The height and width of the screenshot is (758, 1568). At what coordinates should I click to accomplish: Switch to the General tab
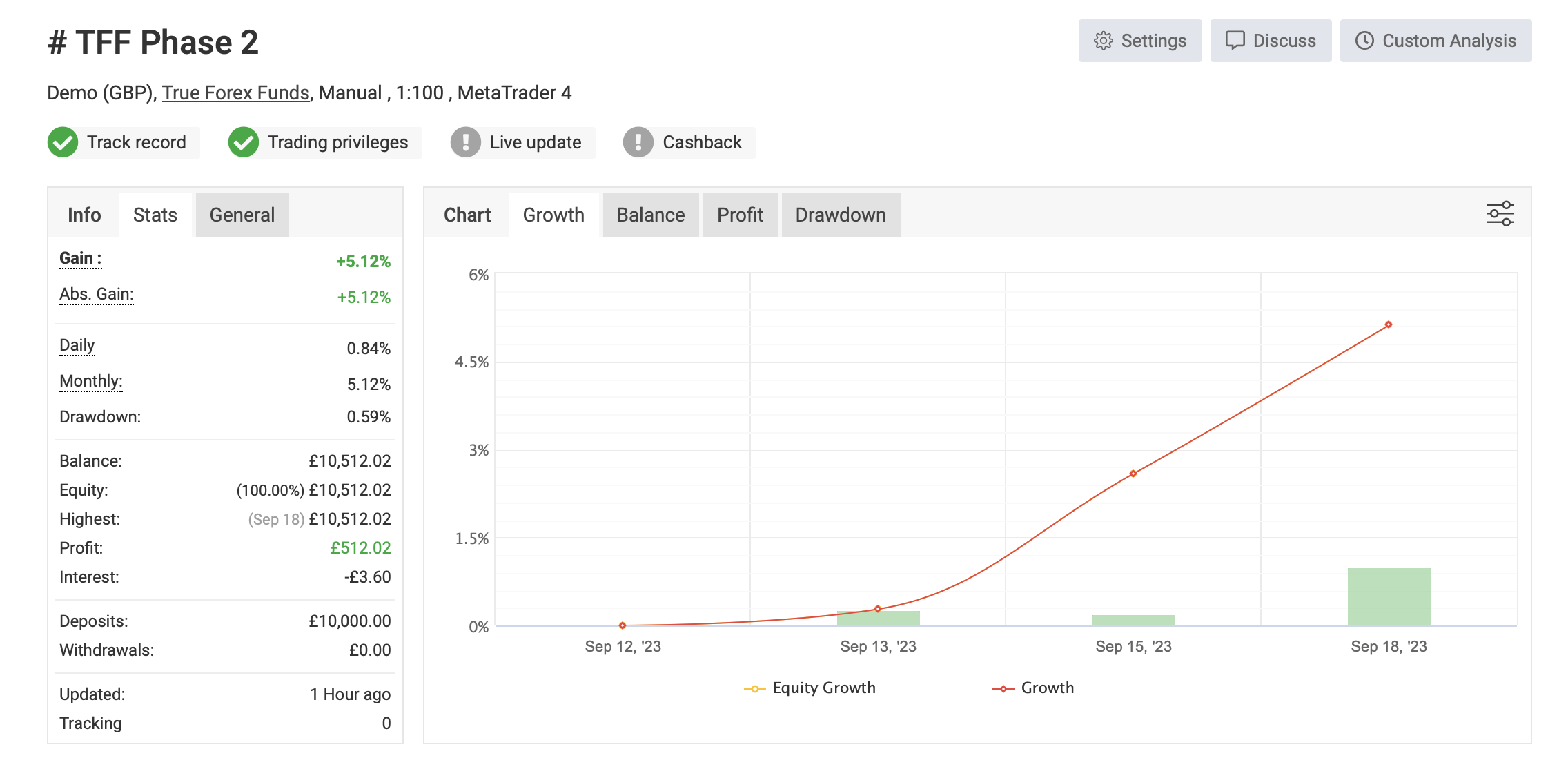pos(242,215)
